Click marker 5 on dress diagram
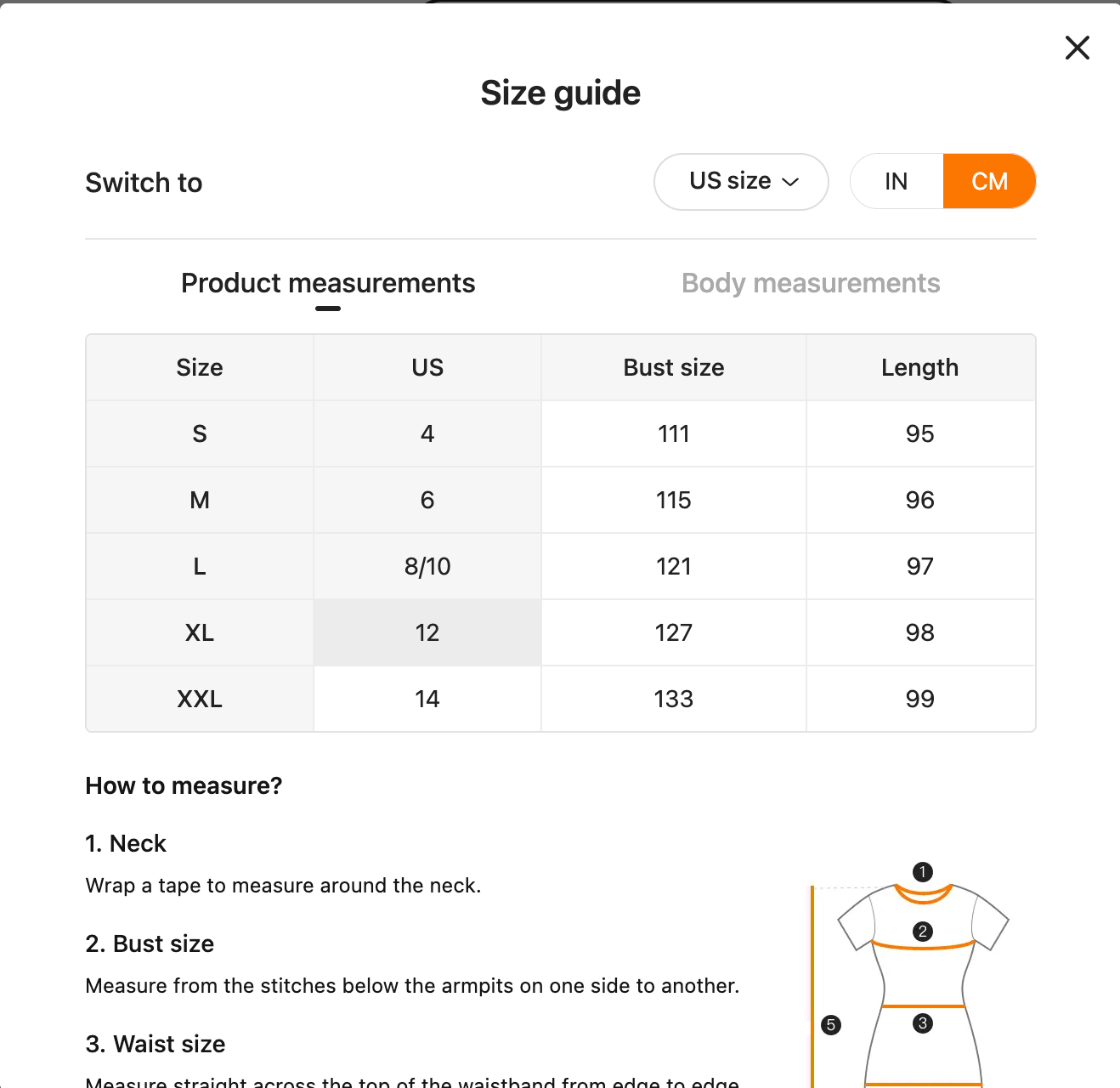The height and width of the screenshot is (1088, 1120). [831, 1025]
